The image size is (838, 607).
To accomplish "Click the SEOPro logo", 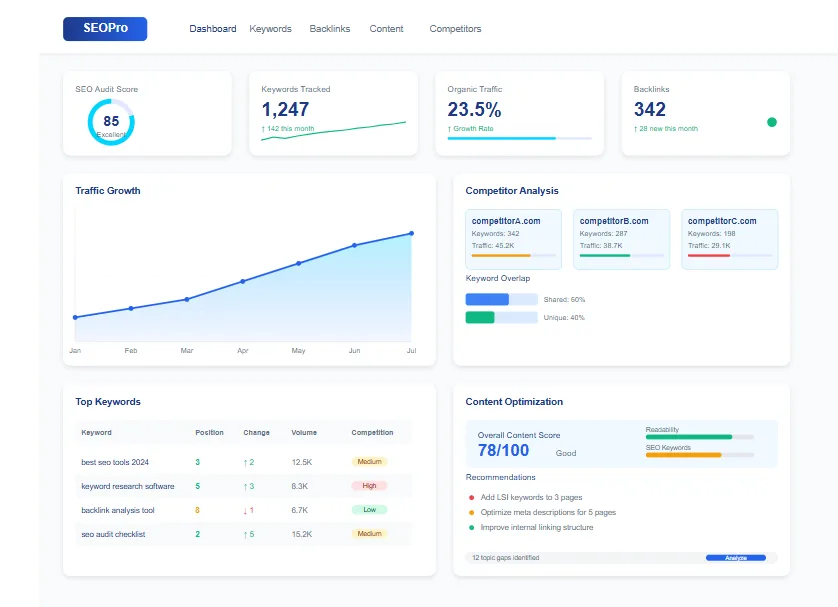I will click(x=104, y=28).
